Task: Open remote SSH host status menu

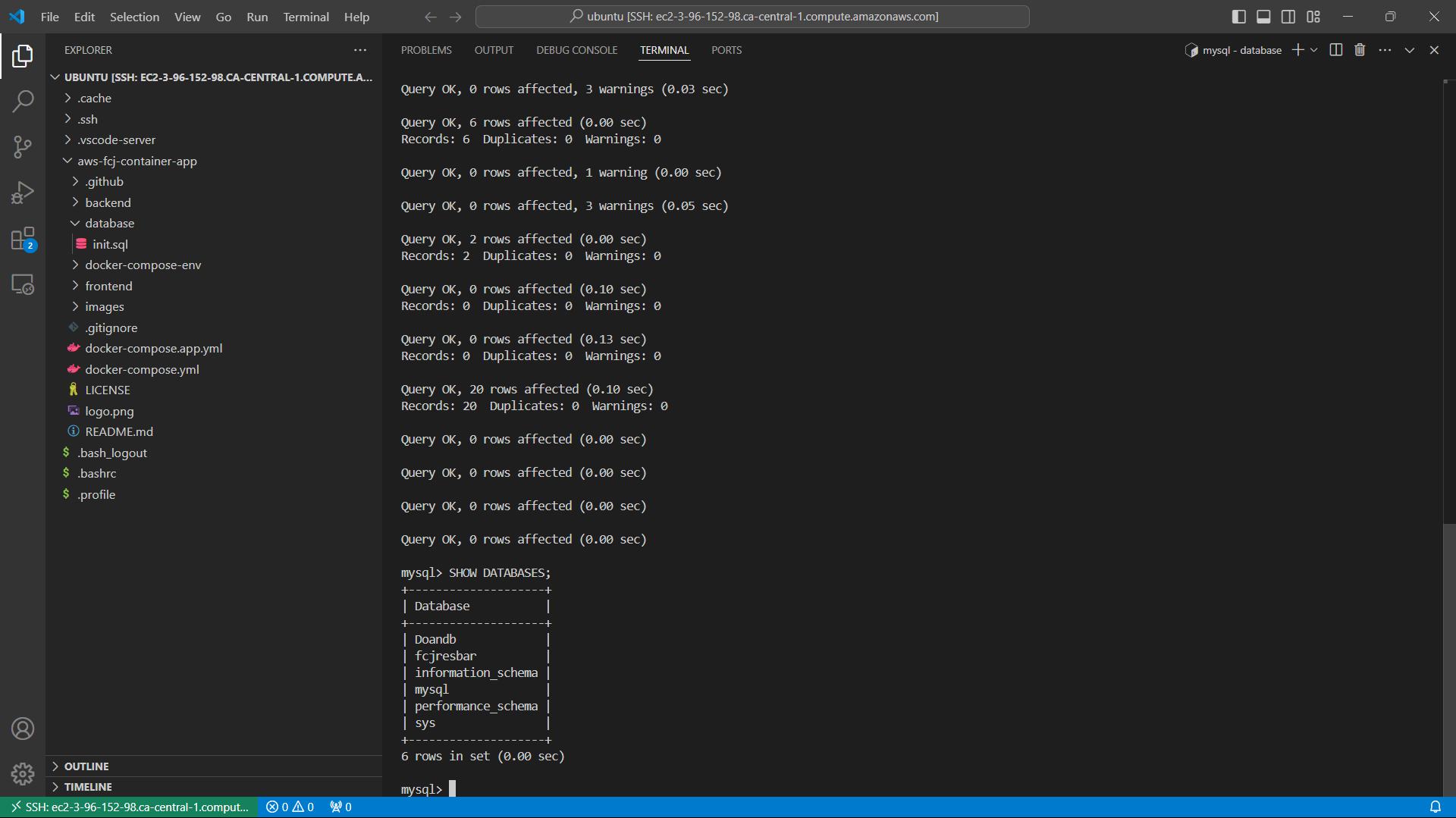Action: pyautogui.click(x=130, y=807)
